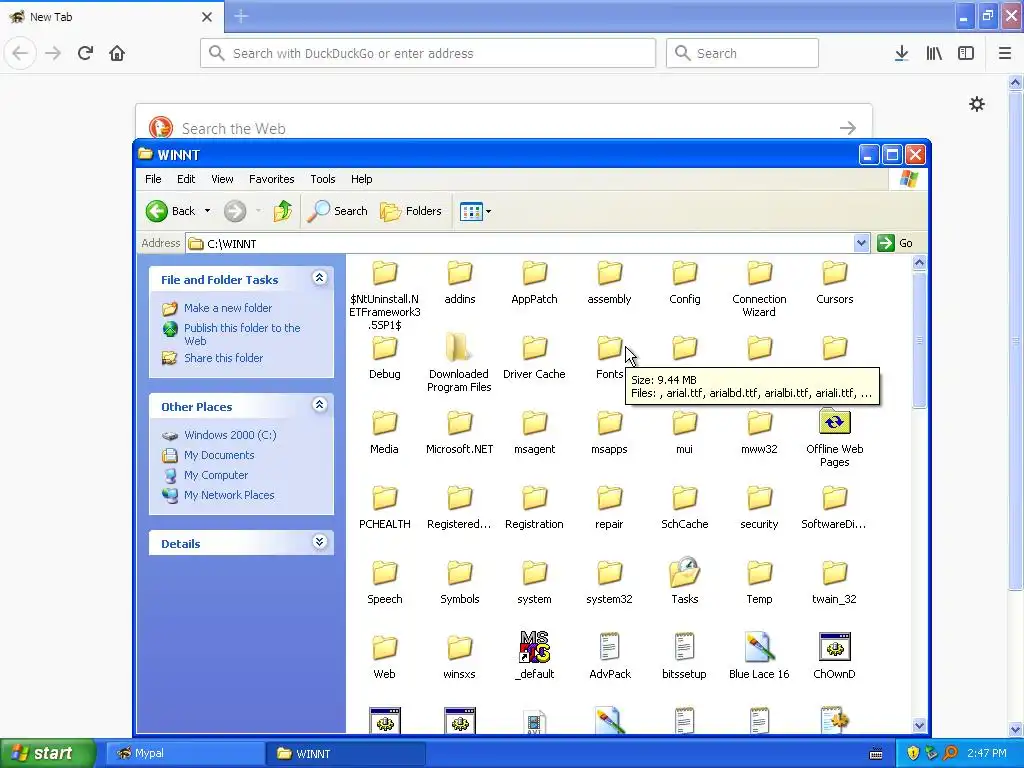Viewport: 1024px width, 768px height.
Task: Click the Go button
Action: pyautogui.click(x=895, y=243)
